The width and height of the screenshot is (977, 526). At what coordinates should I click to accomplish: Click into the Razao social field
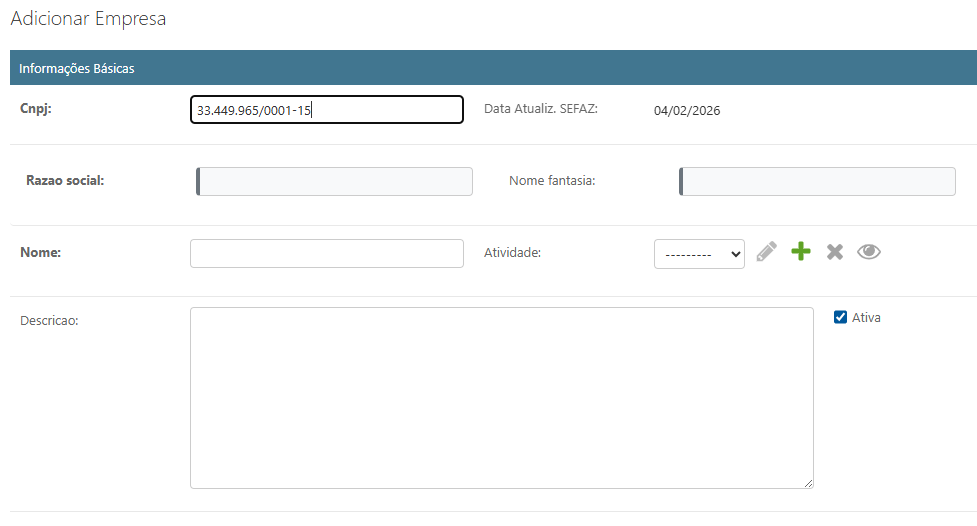click(335, 181)
